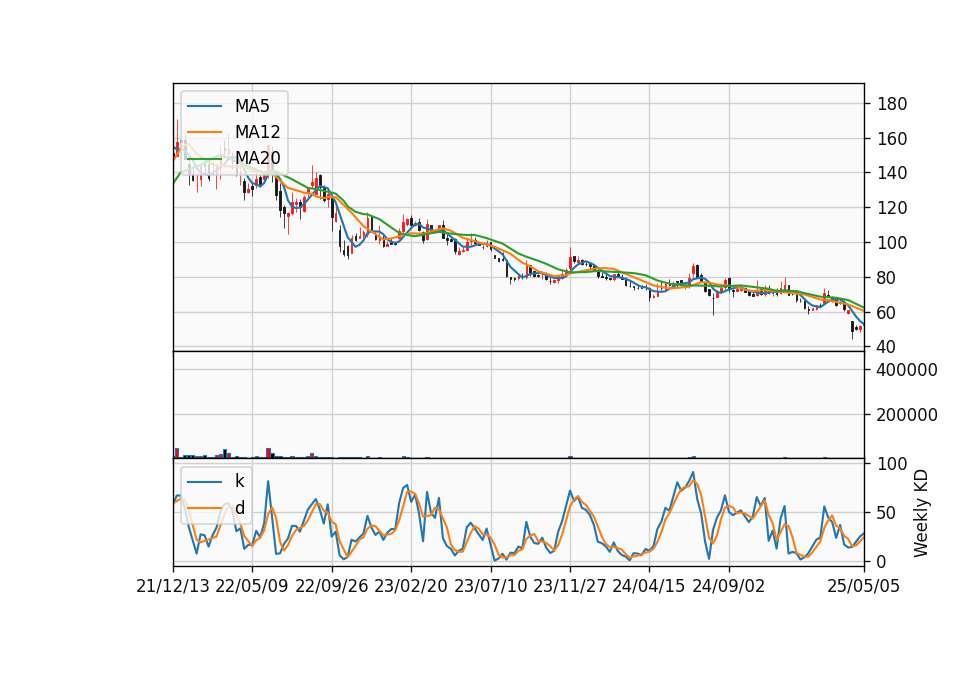
Task: Click the 140 price axis label
Action: coord(892,173)
